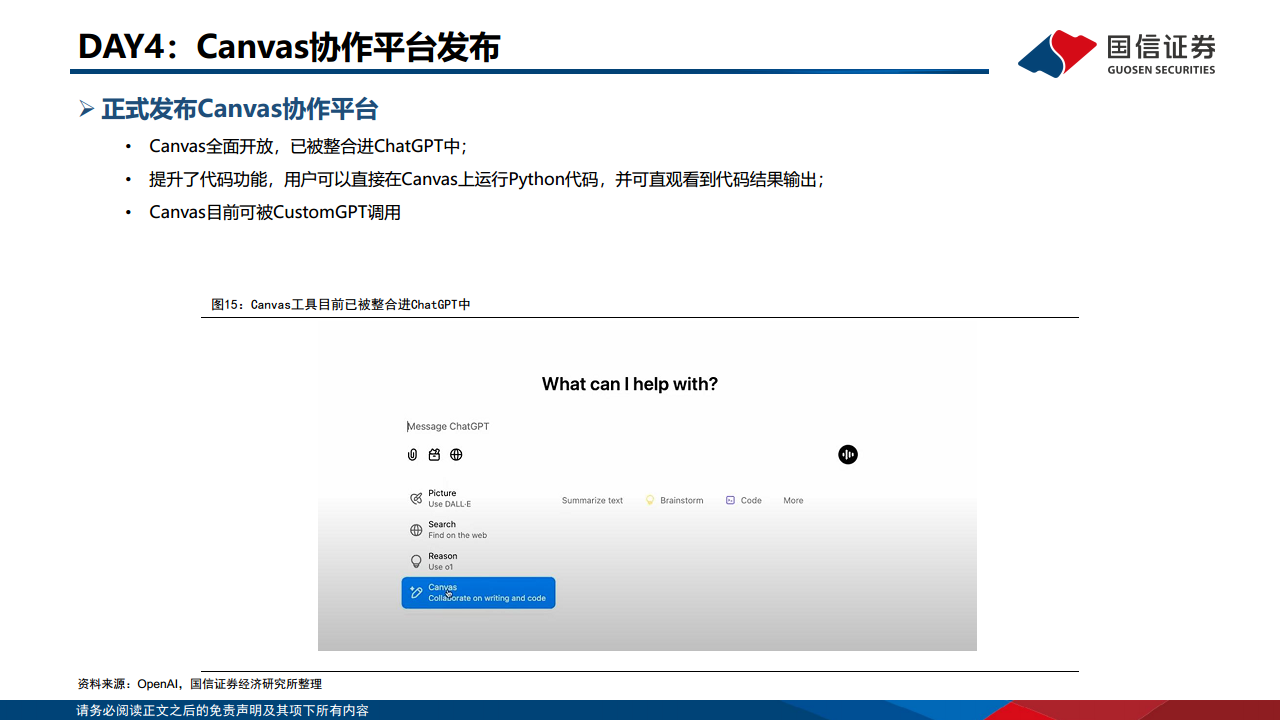Click source line '资料来源: OpenAI, 国信证券经济研究所整理'

click(200, 684)
